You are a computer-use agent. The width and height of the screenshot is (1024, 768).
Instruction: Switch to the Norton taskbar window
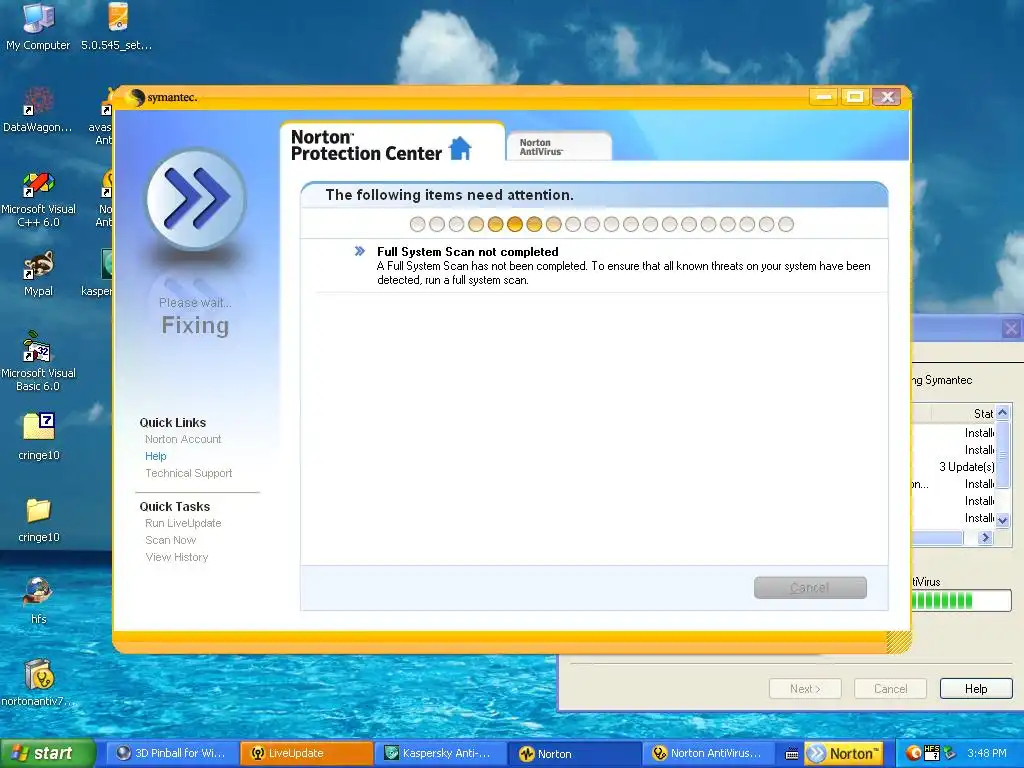(575, 753)
